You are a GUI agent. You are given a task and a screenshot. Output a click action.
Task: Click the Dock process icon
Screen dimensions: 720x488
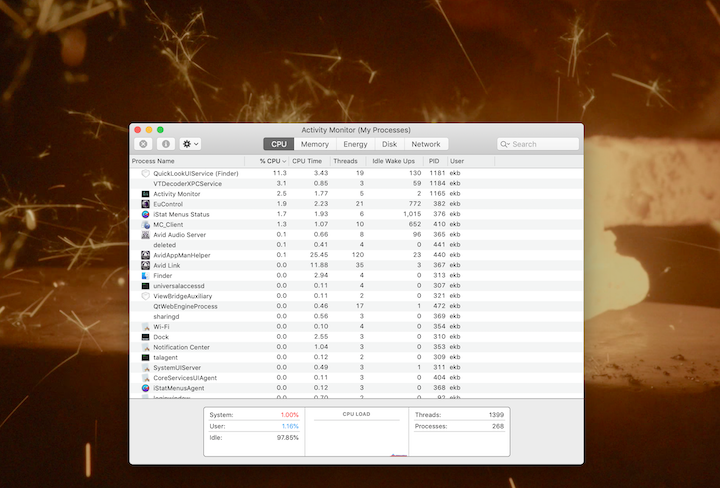[x=146, y=337]
